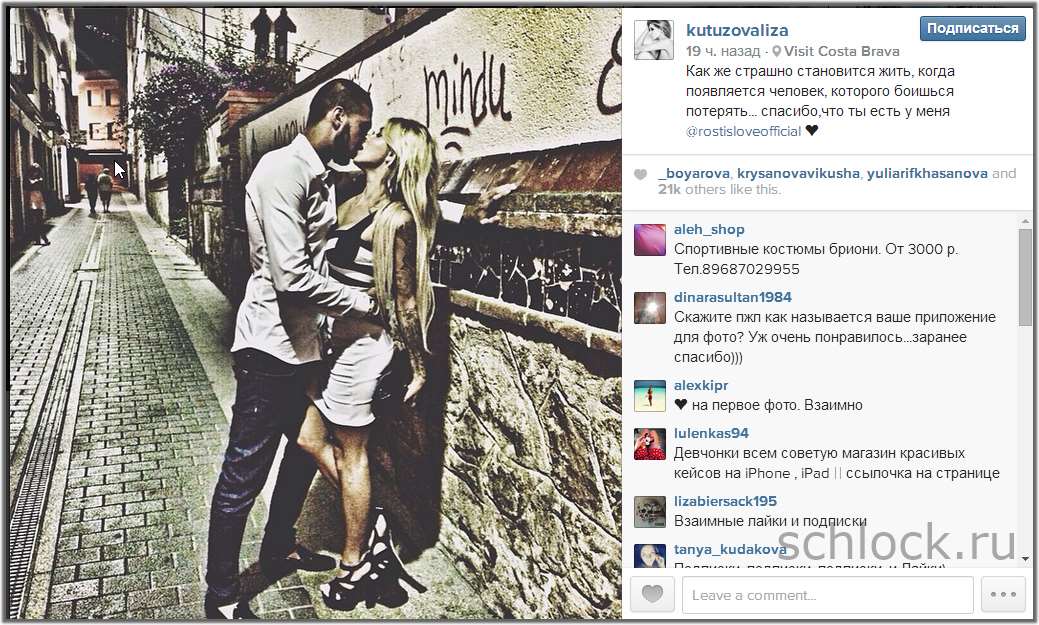Open lulenkas94 commenter avatar
Image resolution: width=1039 pixels, height=625 pixels.
pyautogui.click(x=649, y=443)
